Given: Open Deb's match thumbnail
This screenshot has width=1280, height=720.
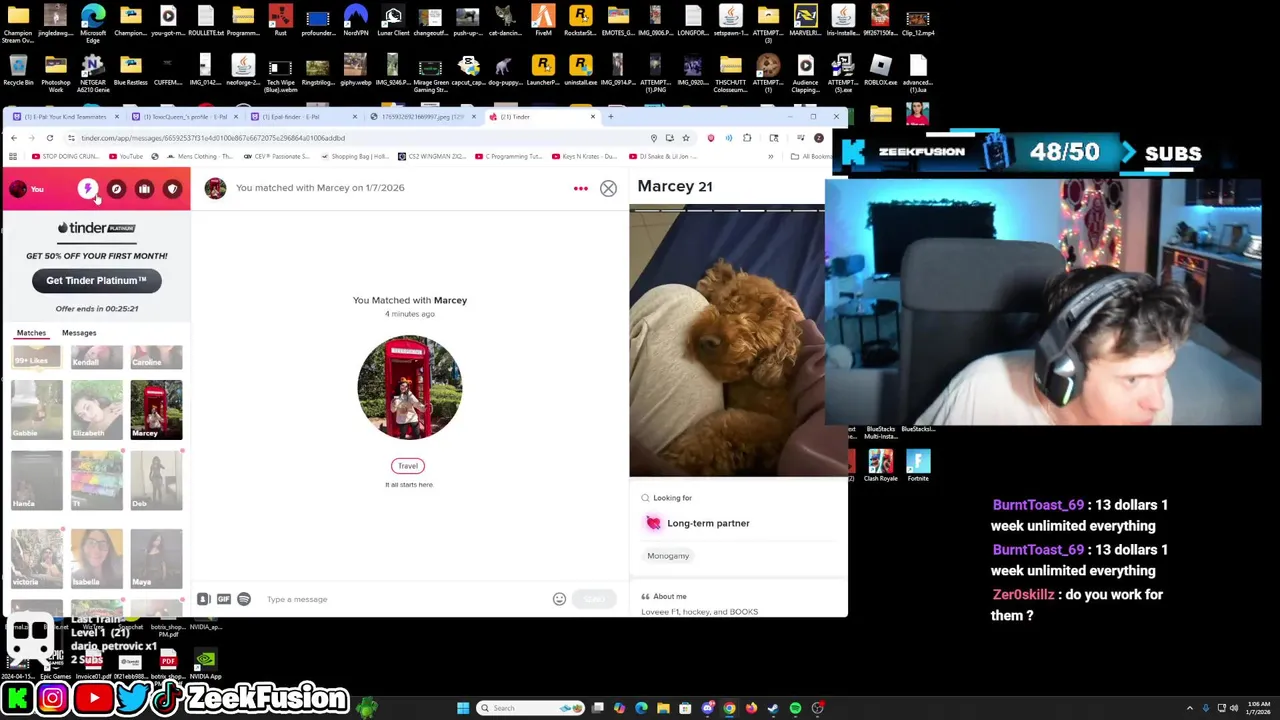Looking at the screenshot, I should 156,480.
